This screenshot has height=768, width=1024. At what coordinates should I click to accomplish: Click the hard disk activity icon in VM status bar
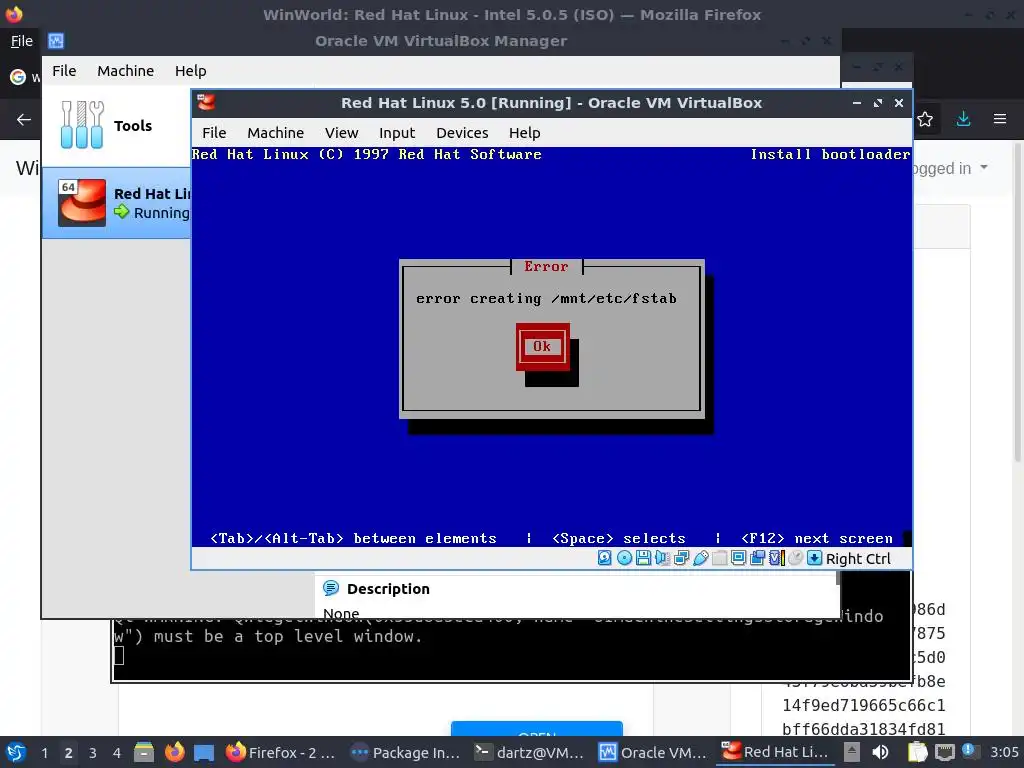pyautogui.click(x=605, y=558)
